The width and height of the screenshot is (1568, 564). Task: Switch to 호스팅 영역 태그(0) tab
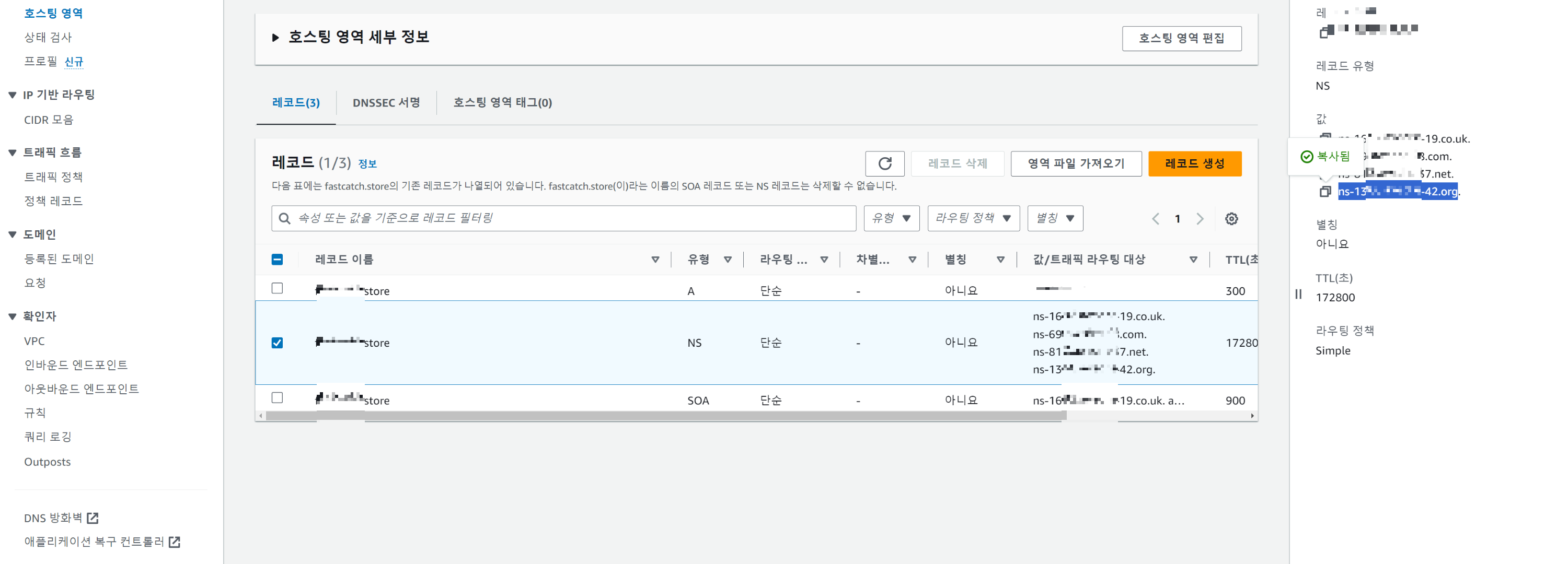coord(502,102)
